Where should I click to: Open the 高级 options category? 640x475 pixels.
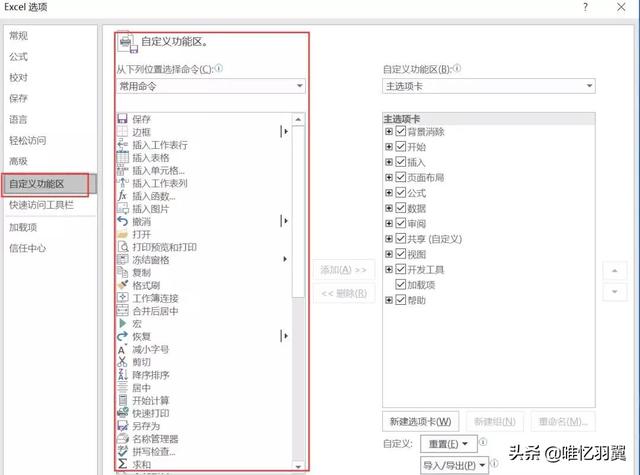18,161
